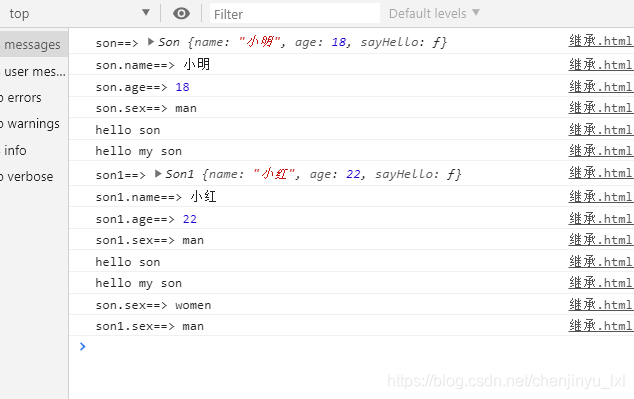The width and height of the screenshot is (634, 399).
Task: Expand the Son1 object with 小红
Action: (x=158, y=173)
